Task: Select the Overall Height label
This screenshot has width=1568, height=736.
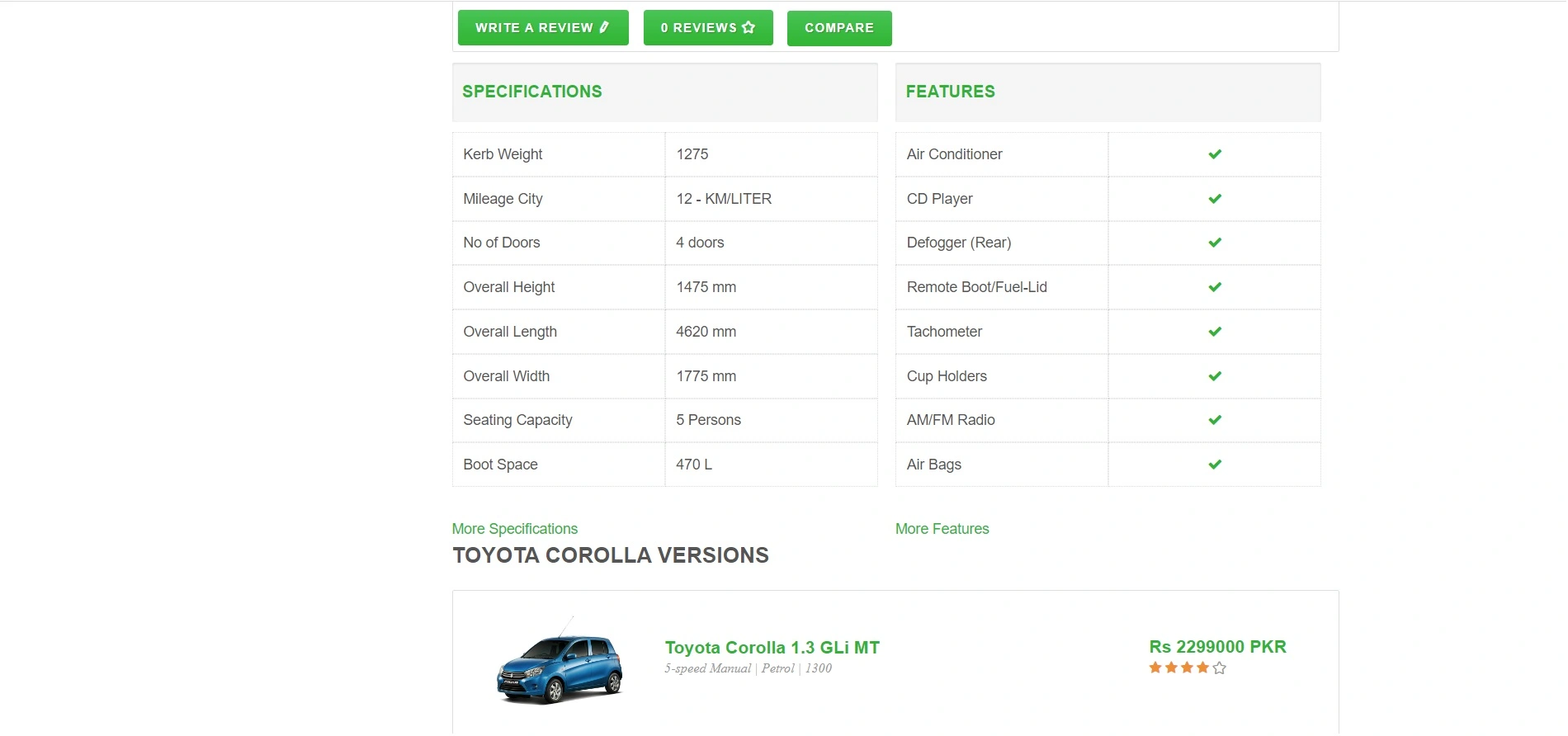Action: tap(509, 287)
